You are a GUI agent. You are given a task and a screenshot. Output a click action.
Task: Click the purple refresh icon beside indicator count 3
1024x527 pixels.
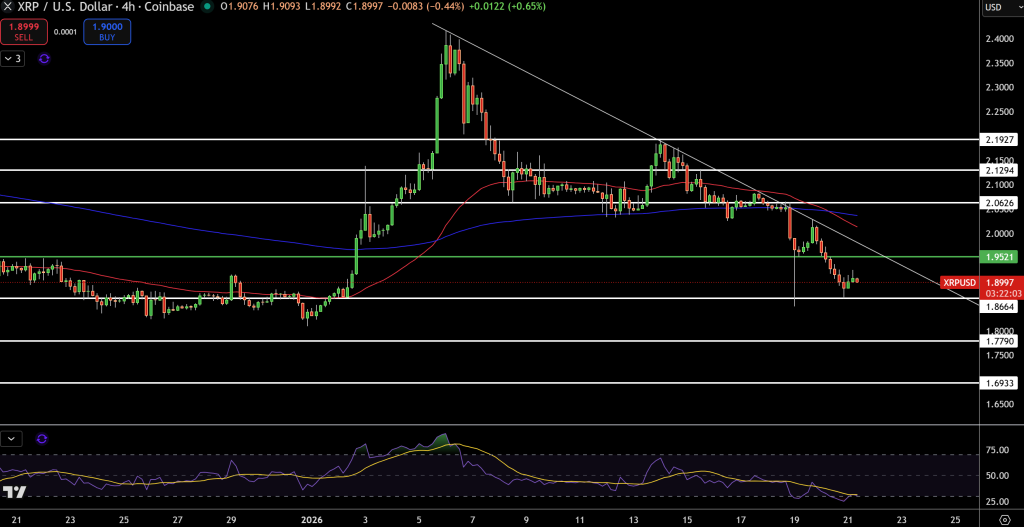tap(44, 59)
